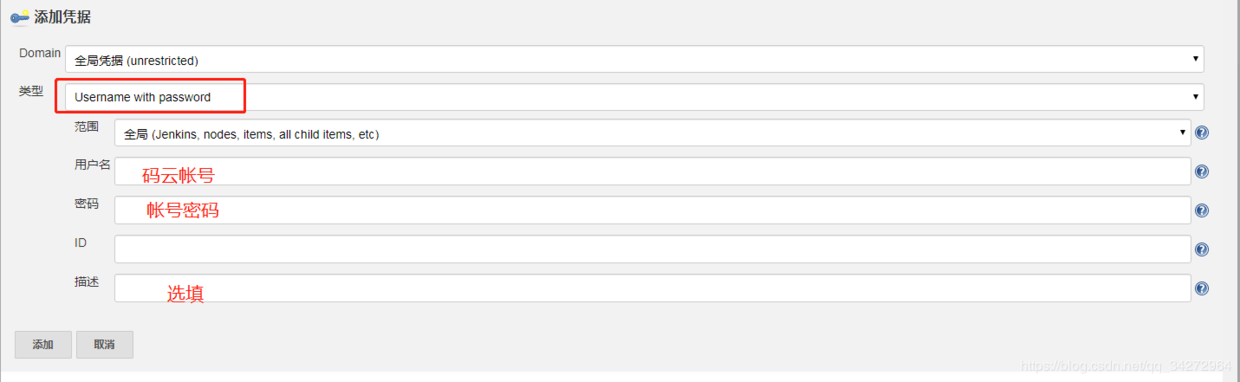Open help icon next to 用户名 field
Image resolution: width=1240 pixels, height=382 pixels.
[x=1202, y=172]
